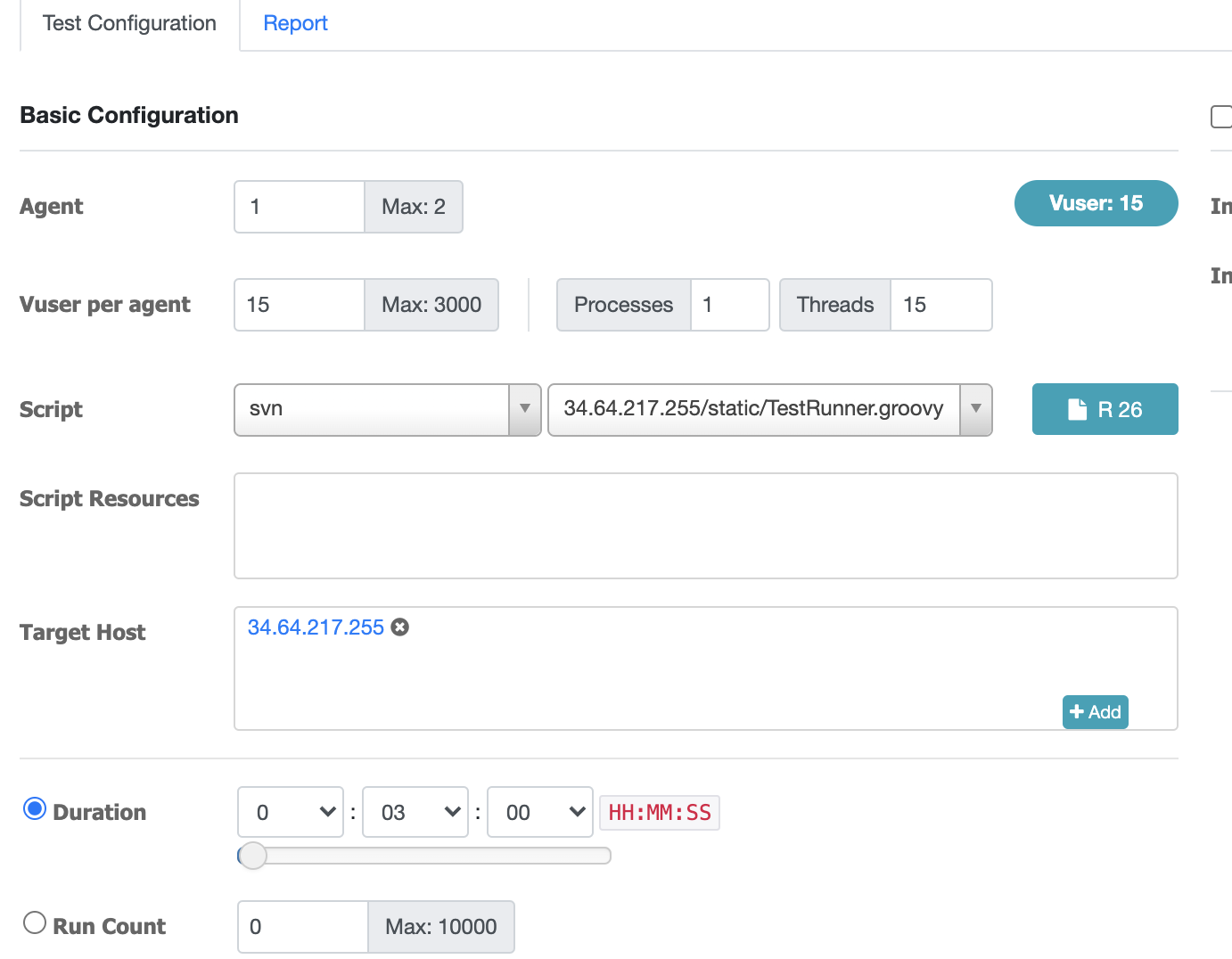Open the duration hours dropdown
Viewport: 1232px width, 959px height.
(x=291, y=812)
